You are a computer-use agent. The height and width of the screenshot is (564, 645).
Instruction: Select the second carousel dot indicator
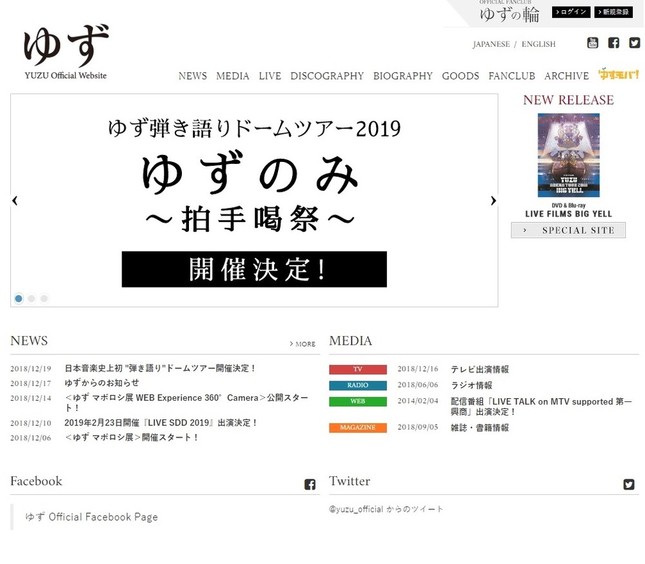pyautogui.click(x=31, y=298)
